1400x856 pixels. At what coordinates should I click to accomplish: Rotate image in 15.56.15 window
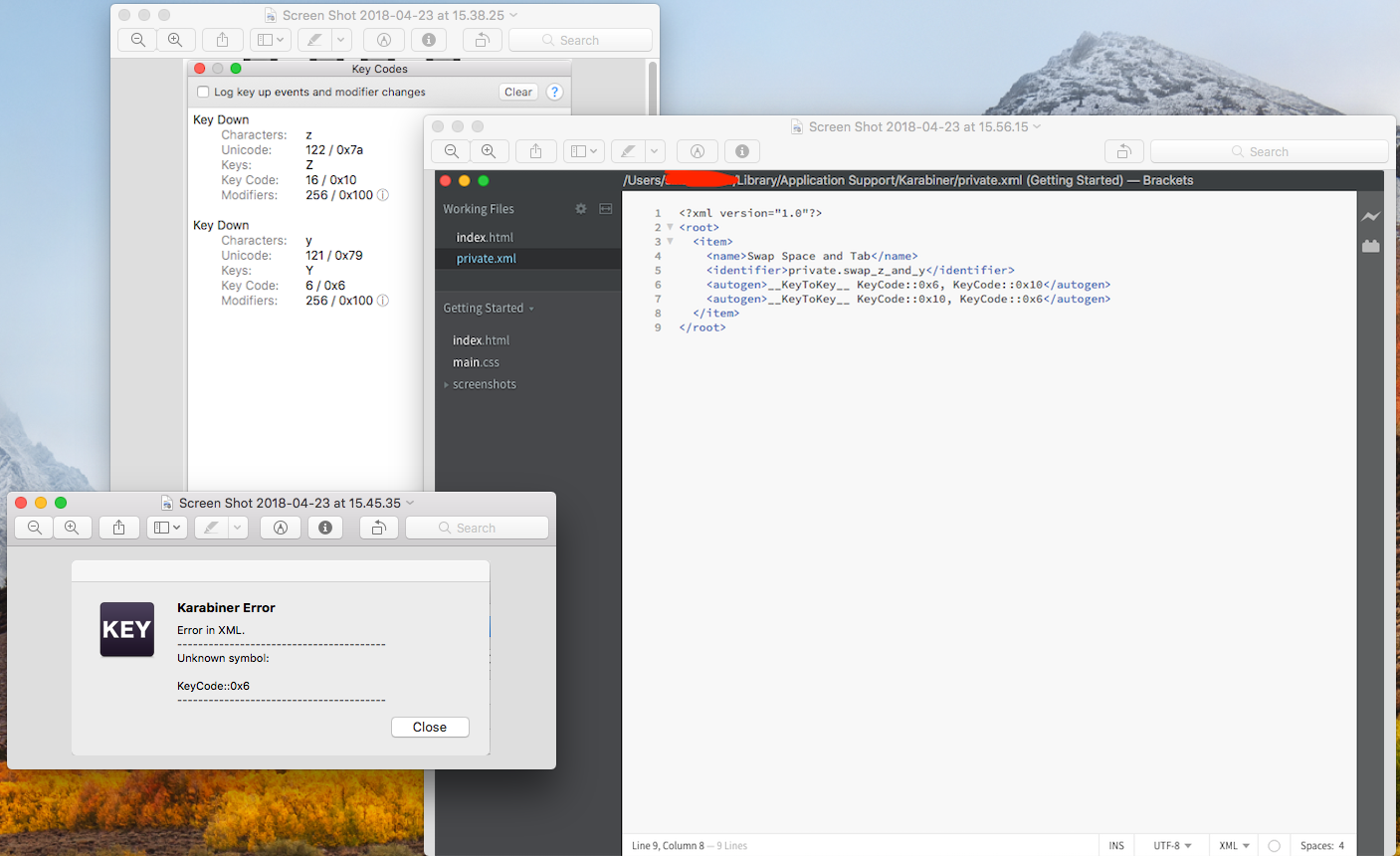pos(1123,151)
